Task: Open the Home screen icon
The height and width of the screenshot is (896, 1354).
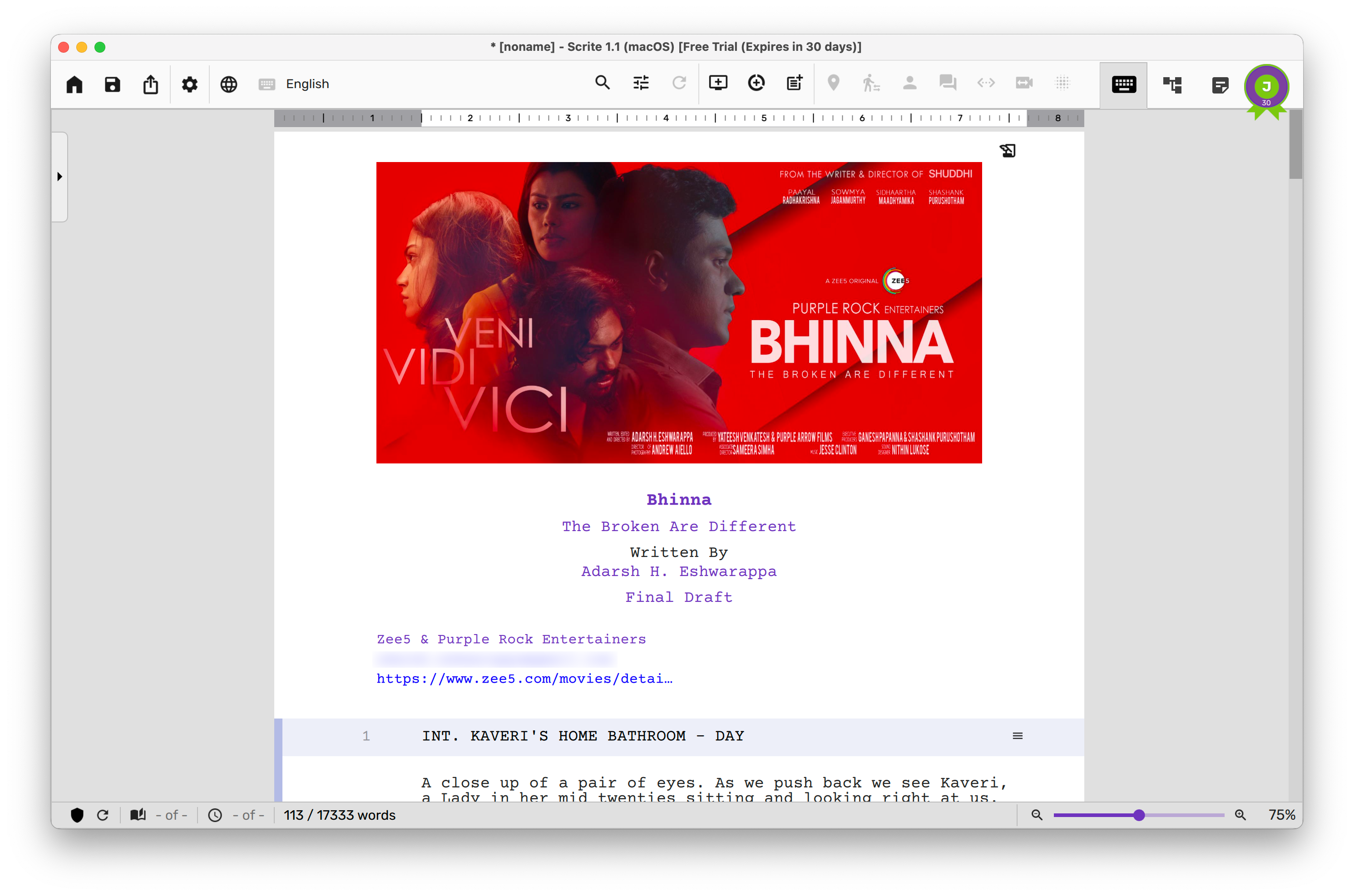Action: (x=74, y=84)
